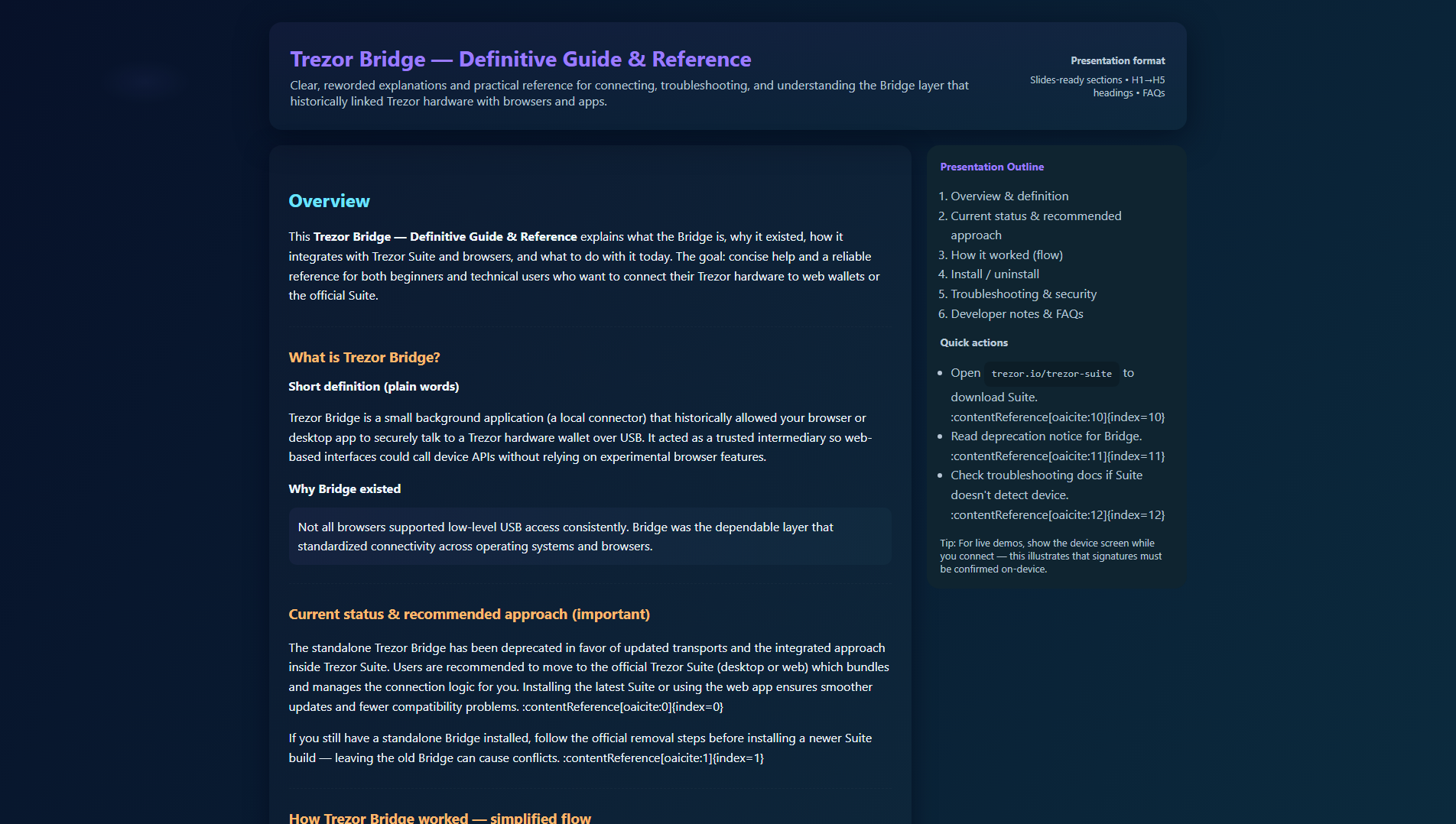
Task: Click 'How Trezor Bridge worked — simplified flow' heading
Action: (x=439, y=817)
